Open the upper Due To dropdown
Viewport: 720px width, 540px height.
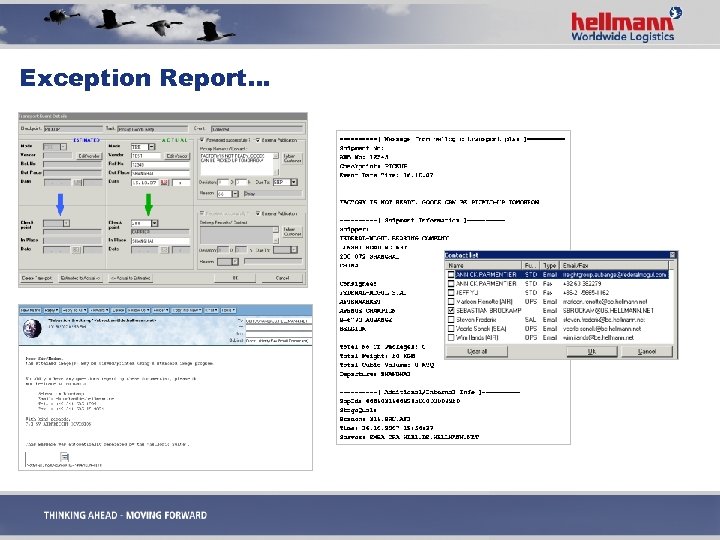click(x=293, y=182)
